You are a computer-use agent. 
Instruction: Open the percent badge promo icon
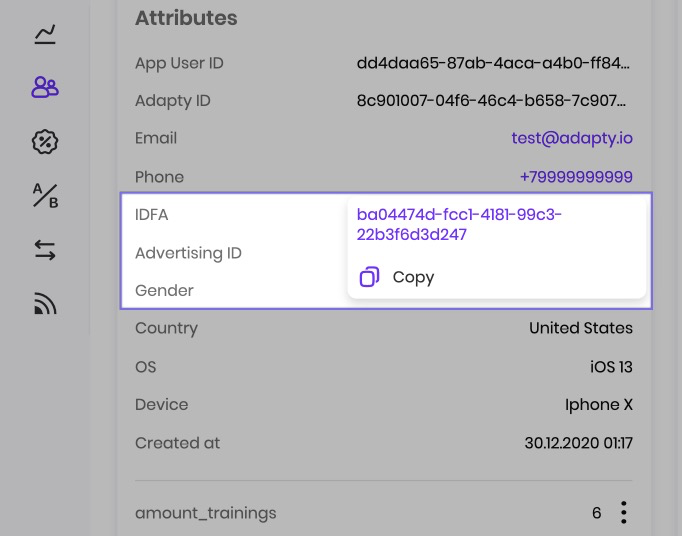point(45,142)
